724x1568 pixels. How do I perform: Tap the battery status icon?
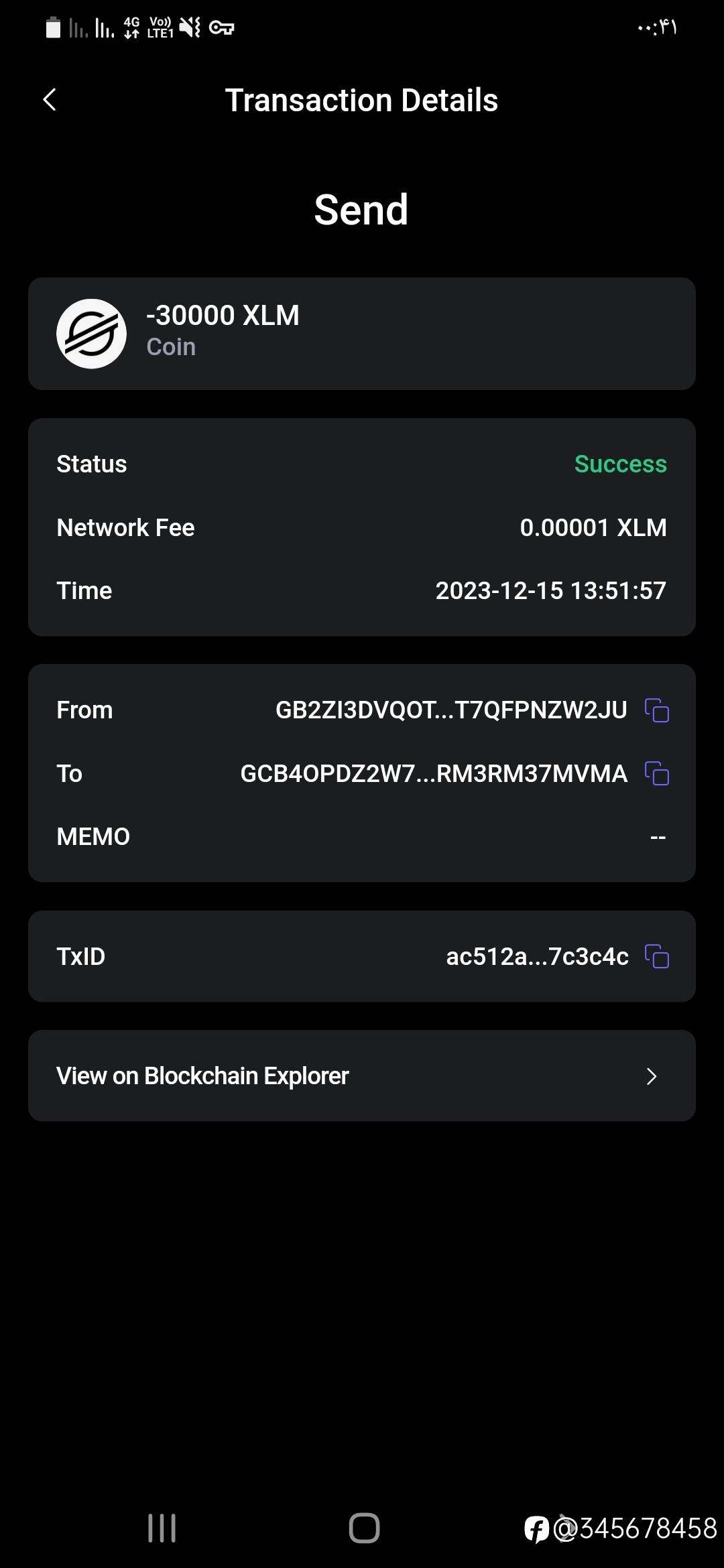pos(53,27)
